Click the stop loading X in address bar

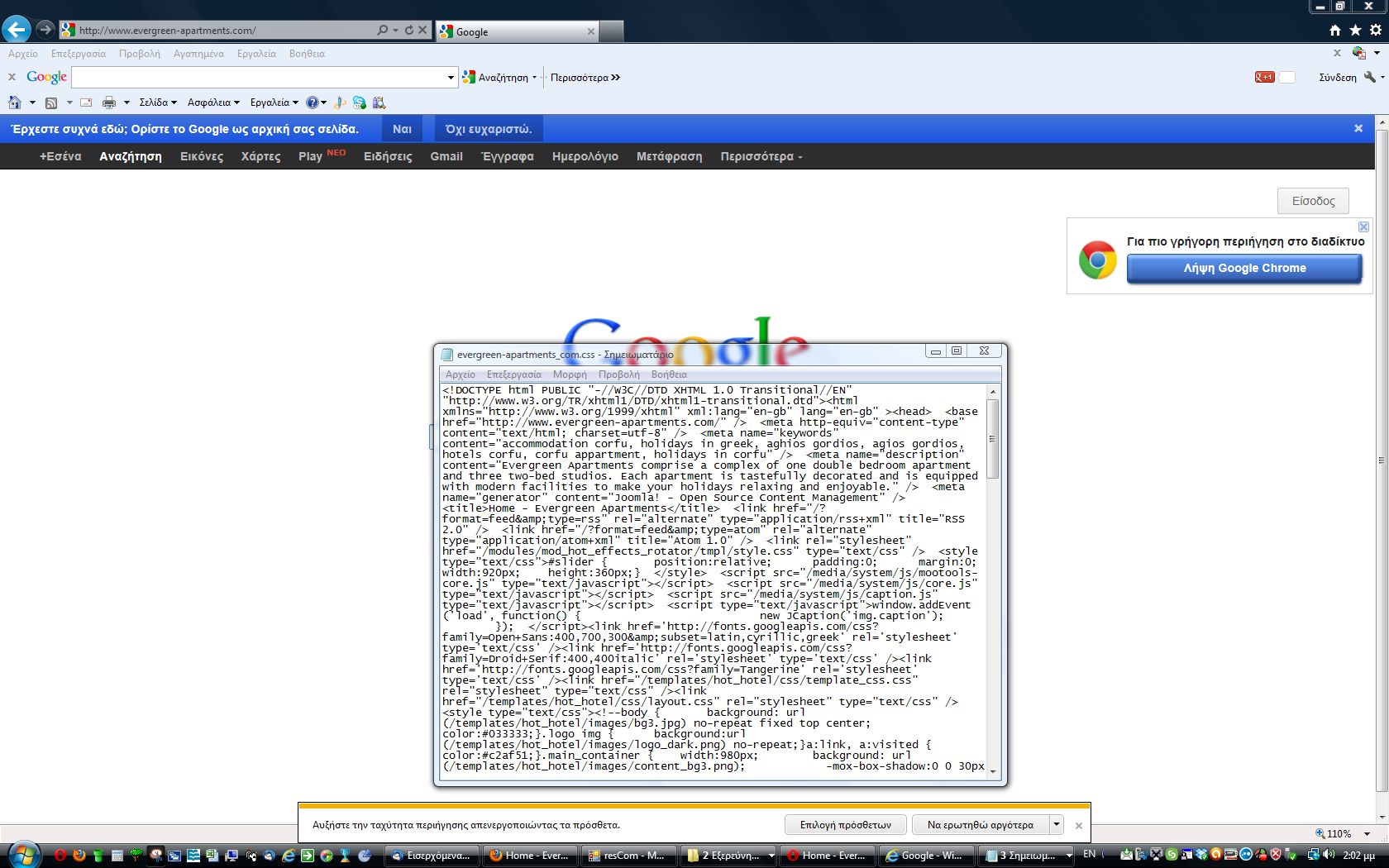tap(422, 30)
